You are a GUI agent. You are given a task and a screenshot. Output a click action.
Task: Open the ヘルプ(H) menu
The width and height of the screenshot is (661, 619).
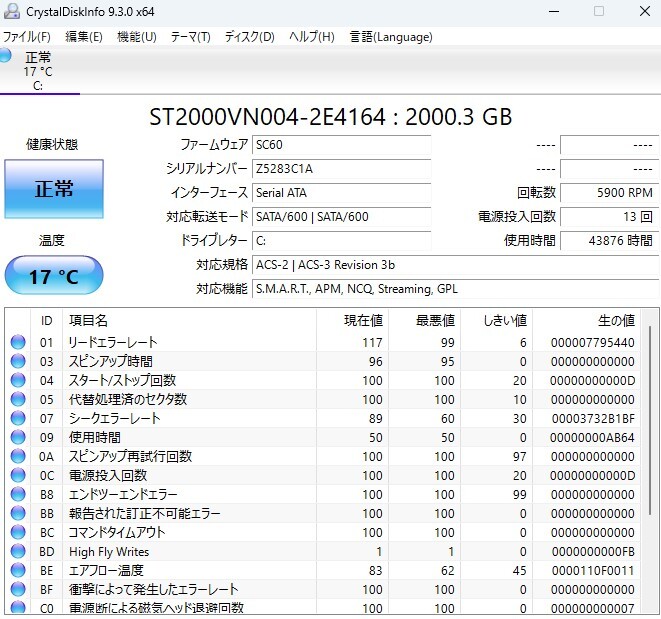click(x=312, y=37)
